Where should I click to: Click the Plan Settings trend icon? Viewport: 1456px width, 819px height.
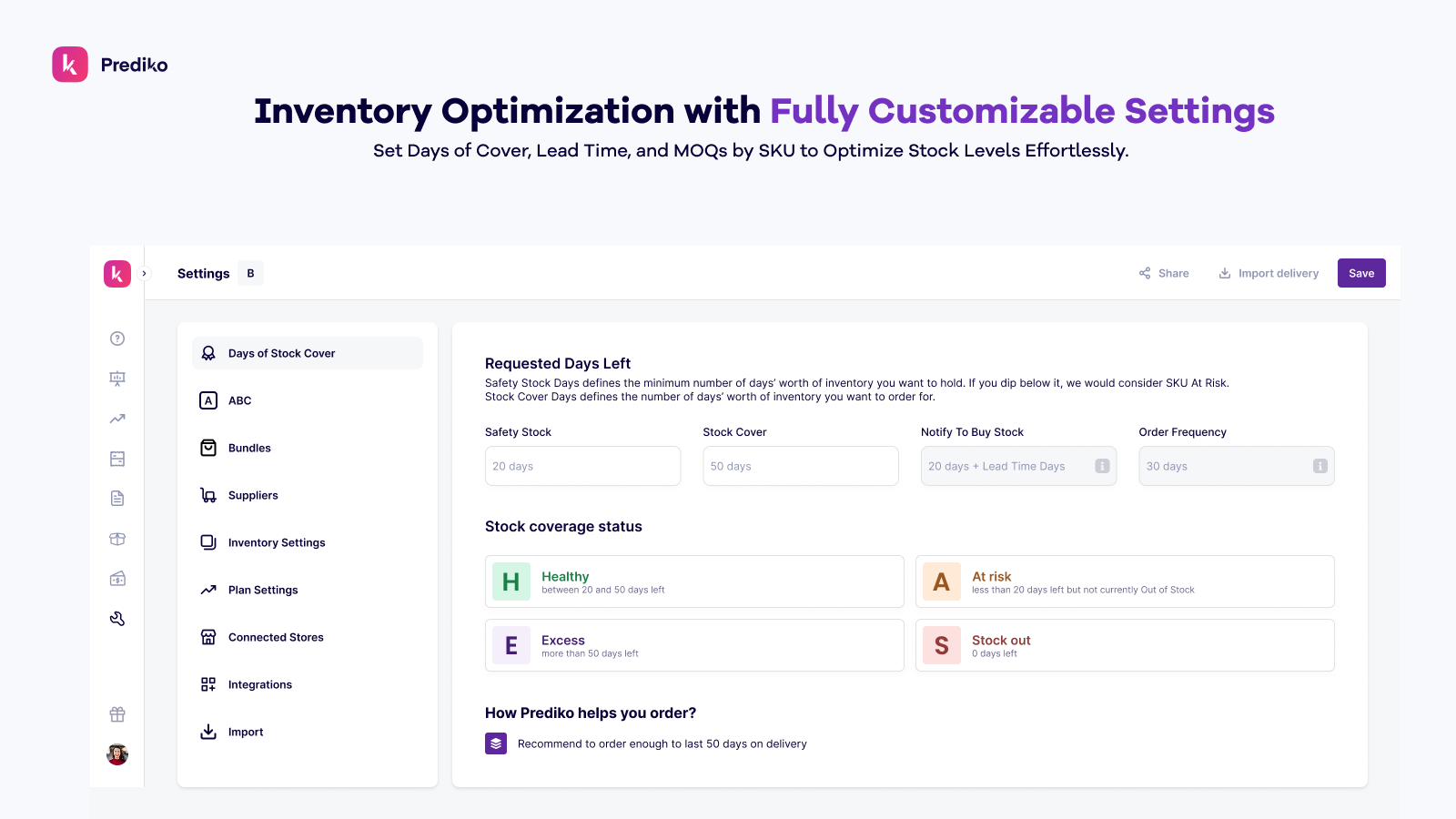tap(208, 590)
